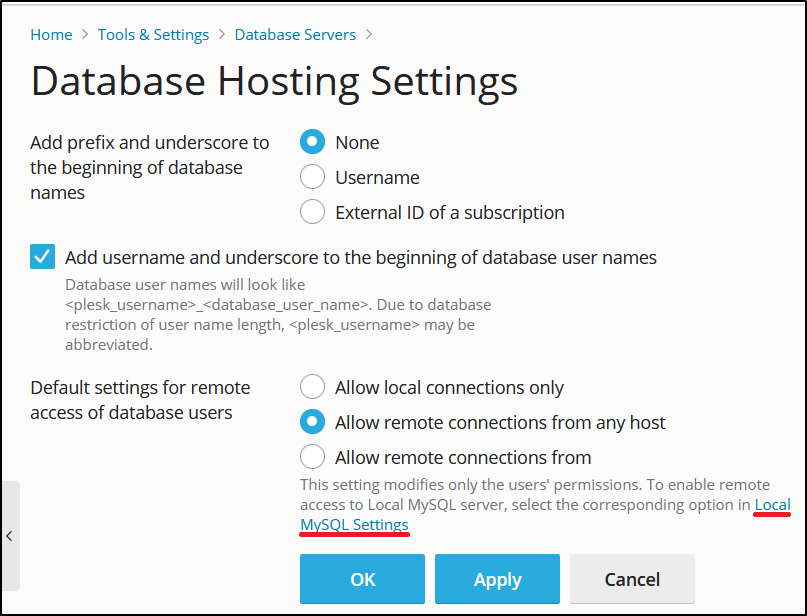Go to Home breadcrumb
Image resolution: width=807 pixels, height=616 pixels.
point(51,35)
